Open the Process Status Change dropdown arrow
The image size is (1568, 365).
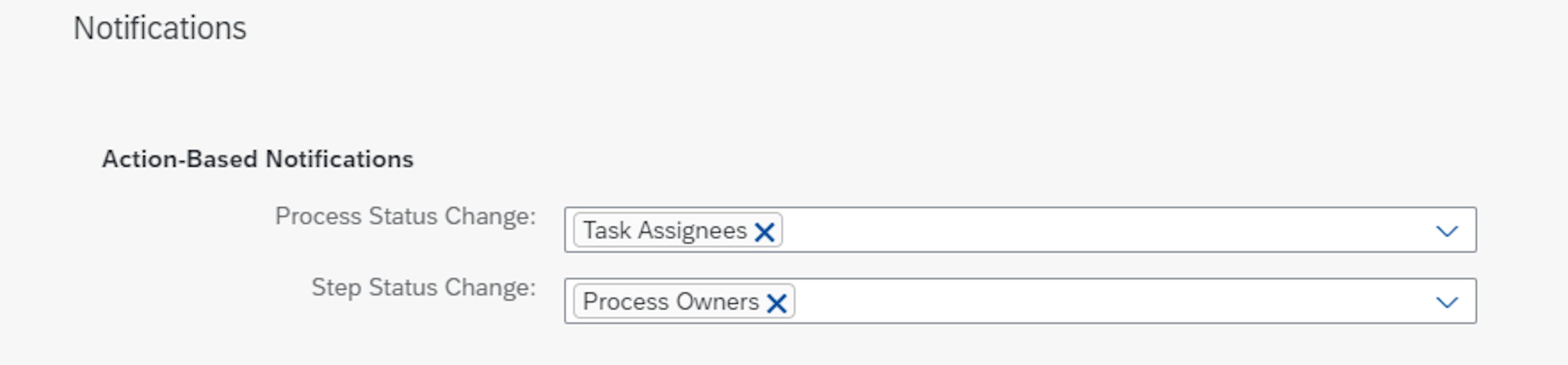pyautogui.click(x=1446, y=231)
